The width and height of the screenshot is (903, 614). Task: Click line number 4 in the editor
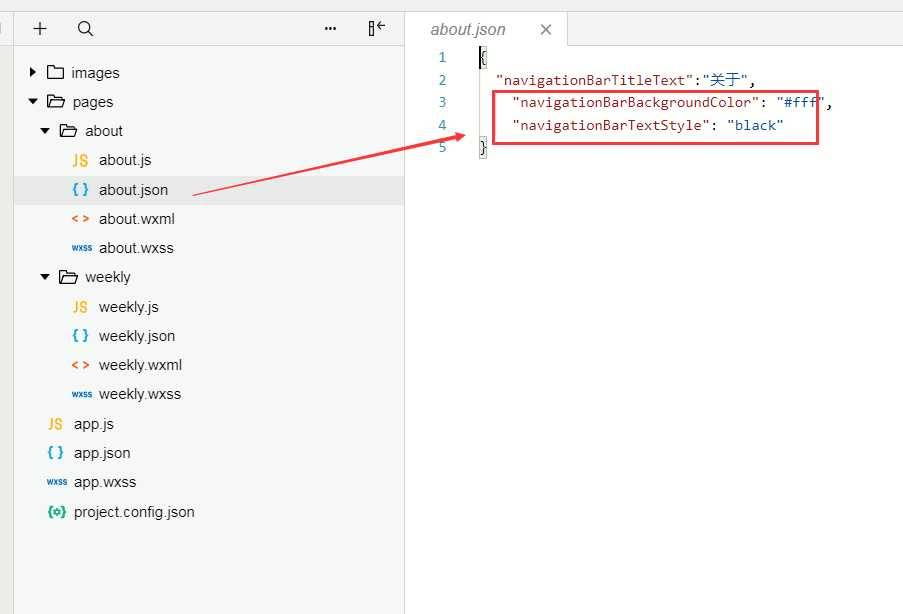pyautogui.click(x=442, y=124)
